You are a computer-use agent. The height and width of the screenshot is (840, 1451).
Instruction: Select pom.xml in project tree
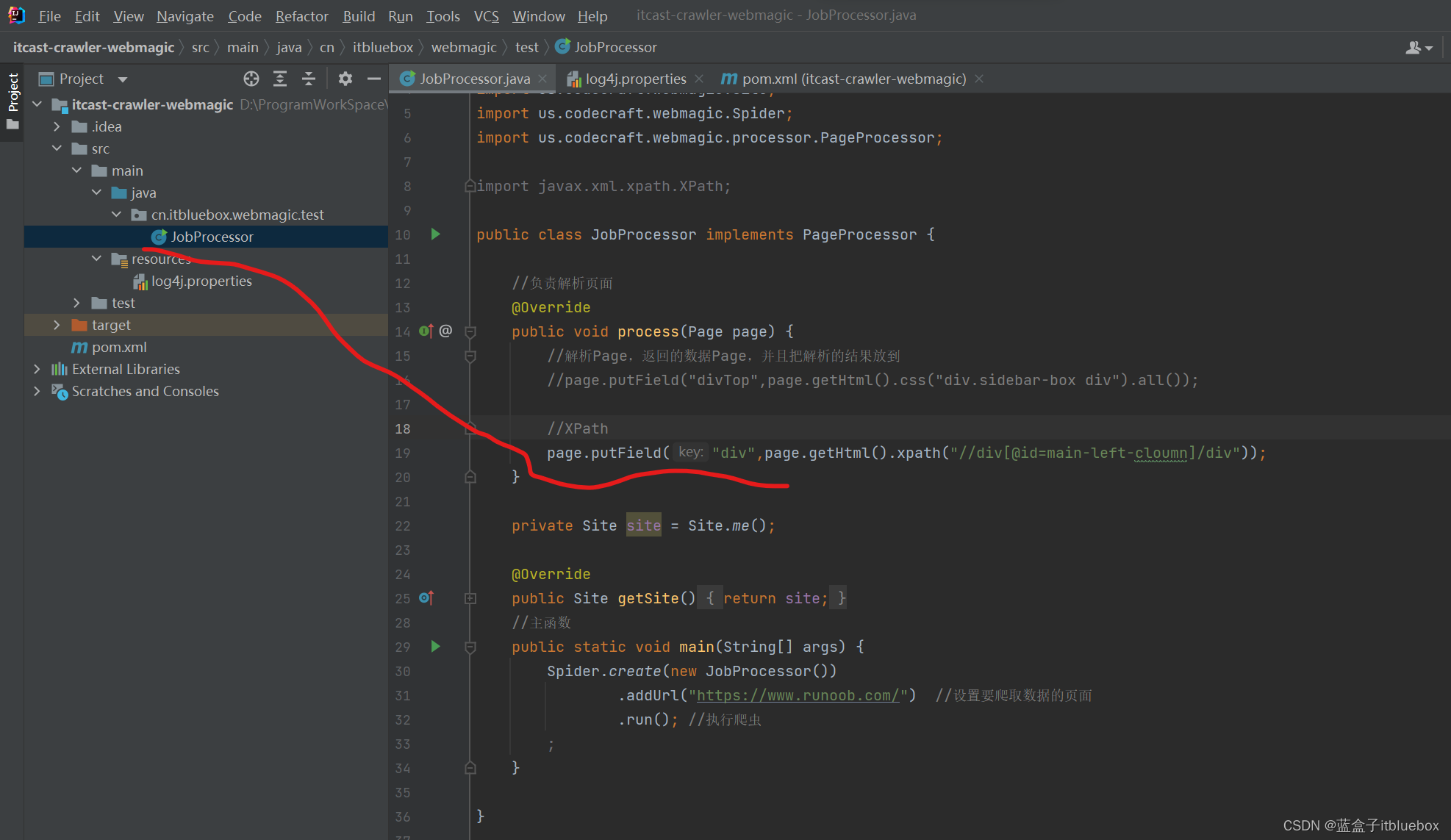click(x=119, y=347)
